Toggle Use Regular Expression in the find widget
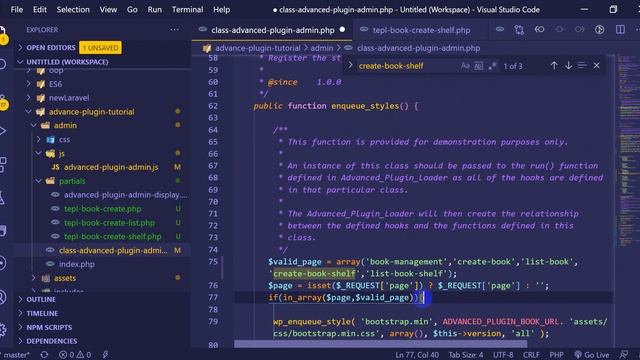This screenshot has width=640, height=360. (x=492, y=66)
